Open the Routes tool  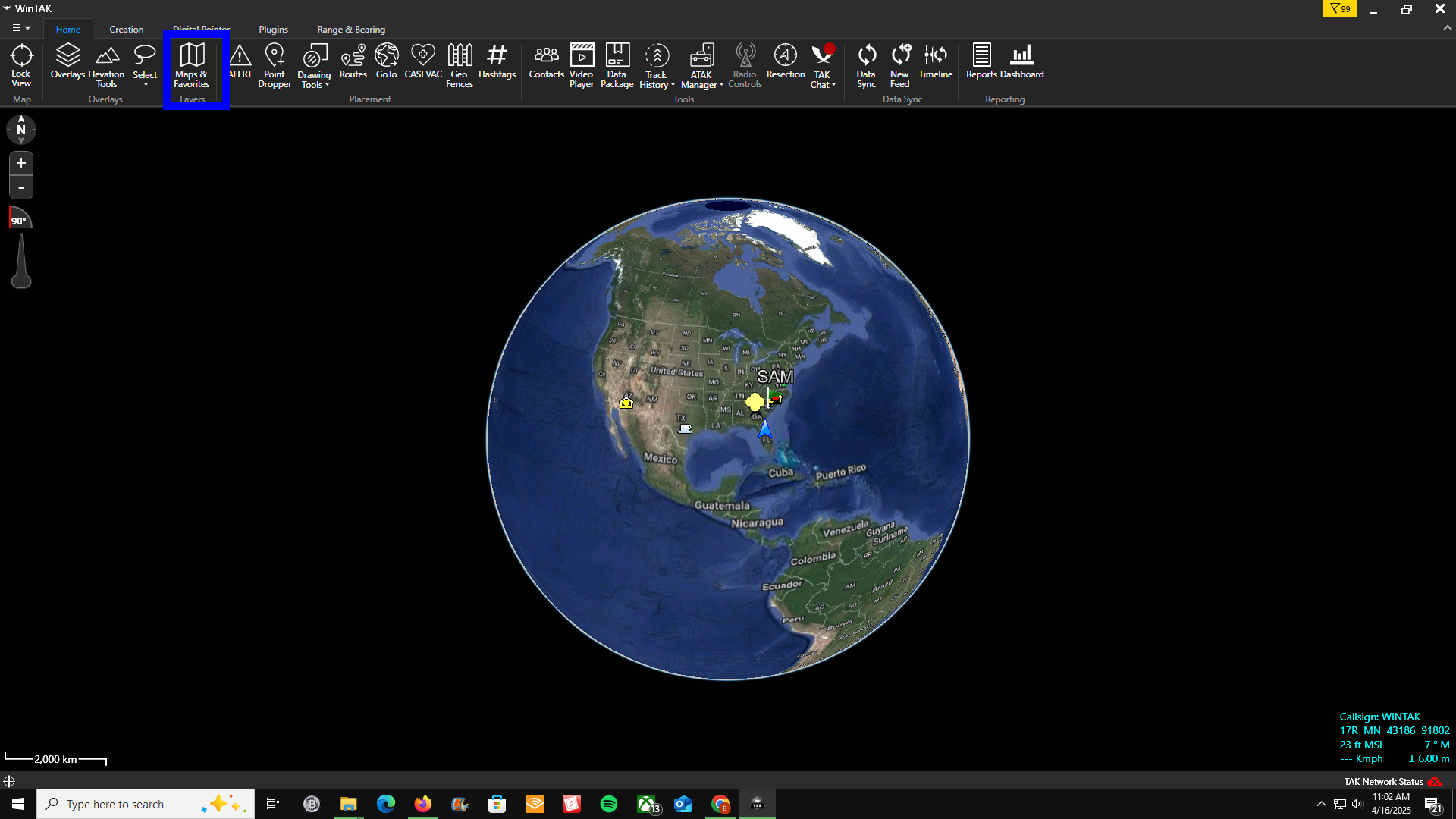click(x=353, y=61)
